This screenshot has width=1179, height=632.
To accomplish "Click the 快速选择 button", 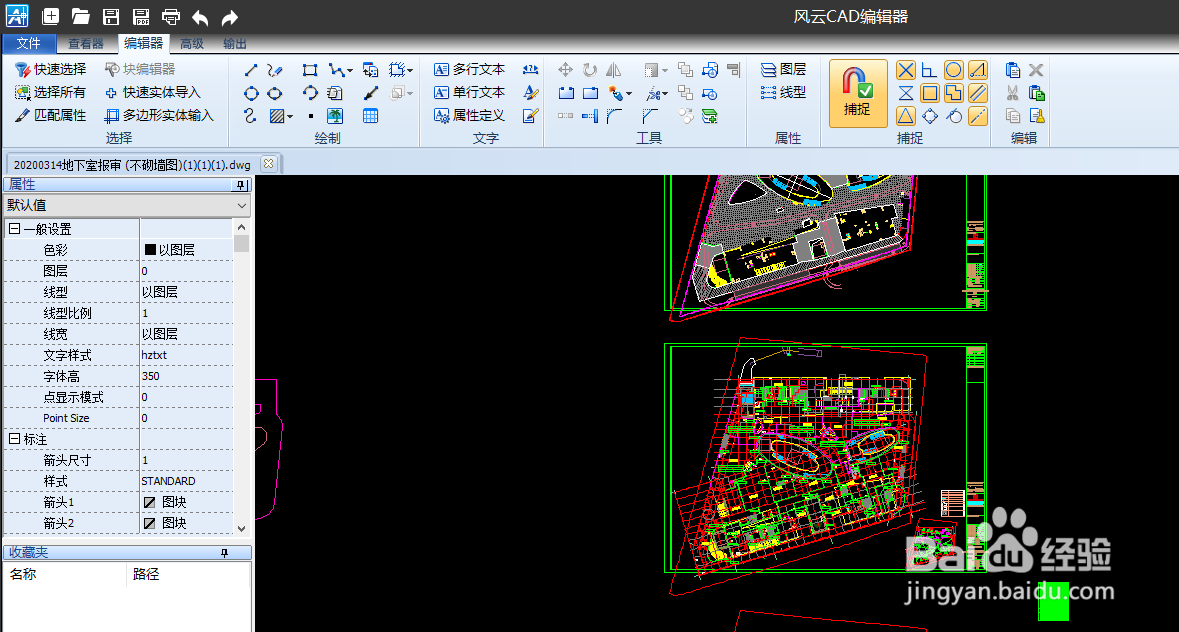I will (x=51, y=69).
